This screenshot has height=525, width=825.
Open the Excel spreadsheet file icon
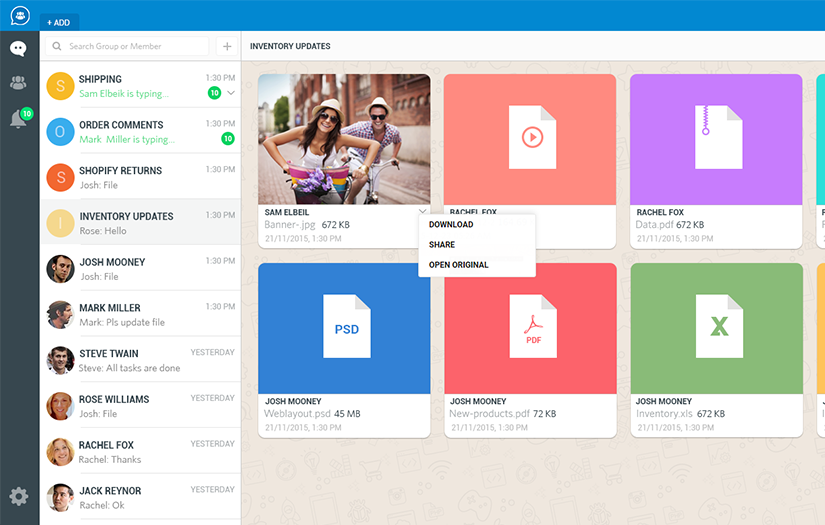[x=718, y=327]
